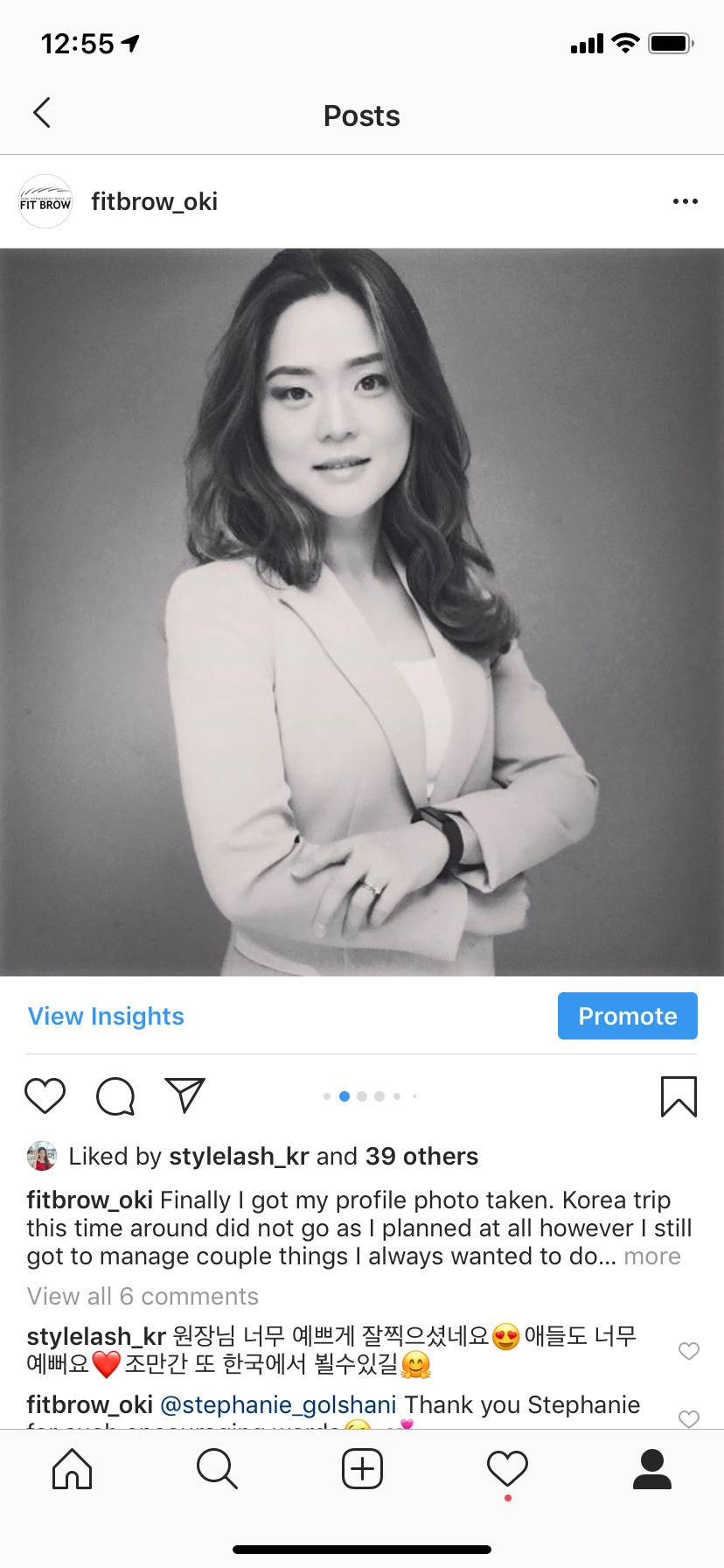
Task: Open fitbrow_oki profile avatar
Action: pyautogui.click(x=45, y=201)
